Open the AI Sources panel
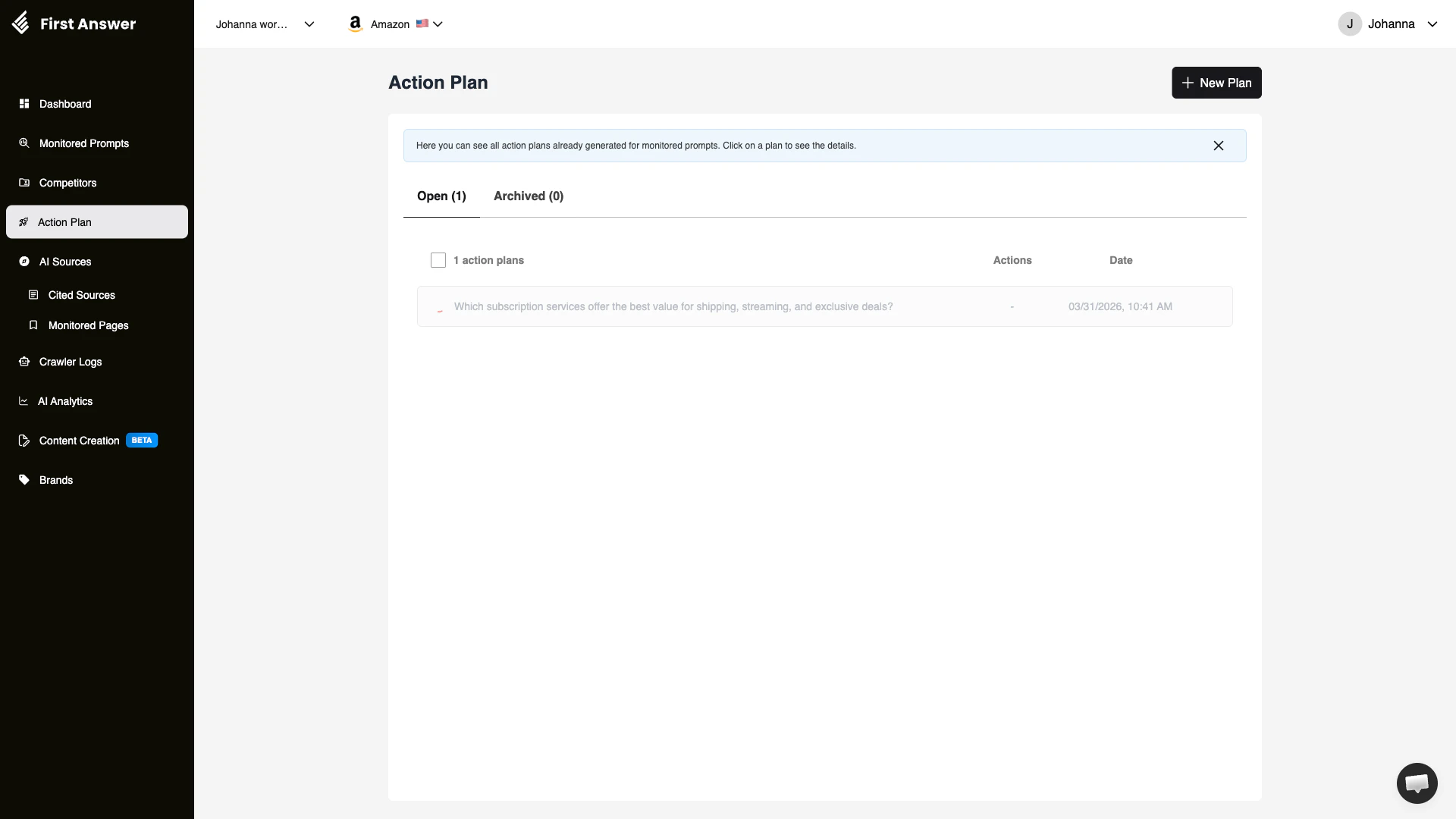 click(x=64, y=262)
